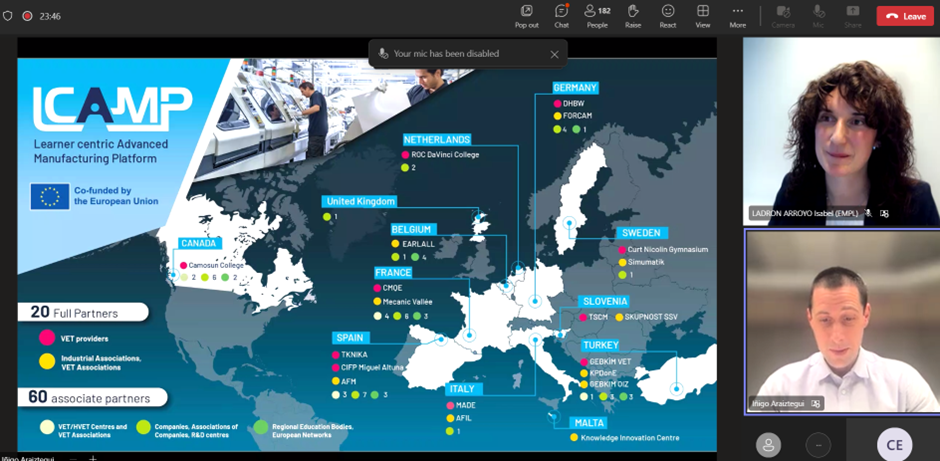Click the ellipsis participant overflow button

[x=818, y=445]
